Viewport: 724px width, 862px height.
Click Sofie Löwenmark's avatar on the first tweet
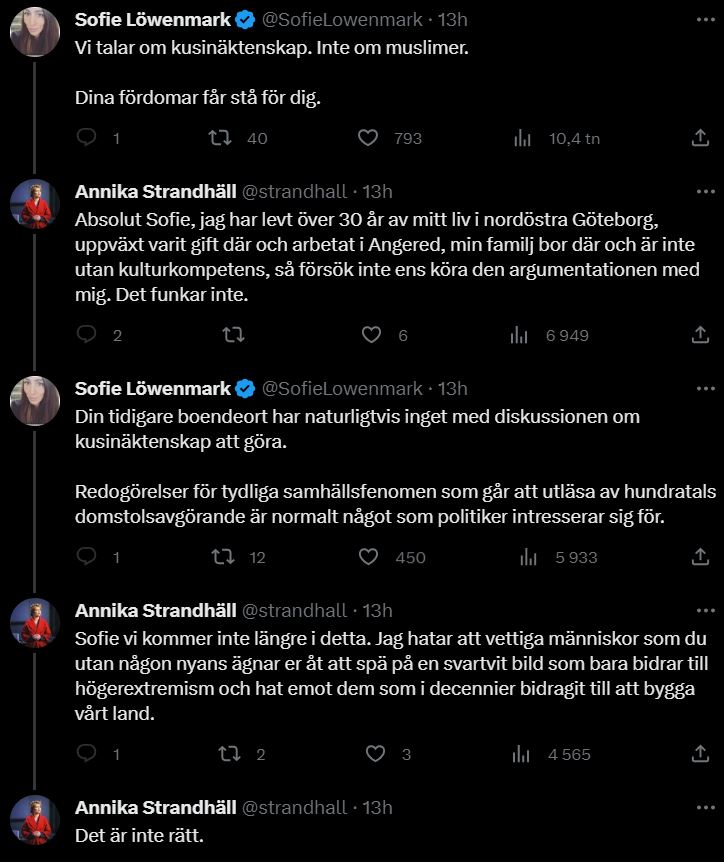35,32
